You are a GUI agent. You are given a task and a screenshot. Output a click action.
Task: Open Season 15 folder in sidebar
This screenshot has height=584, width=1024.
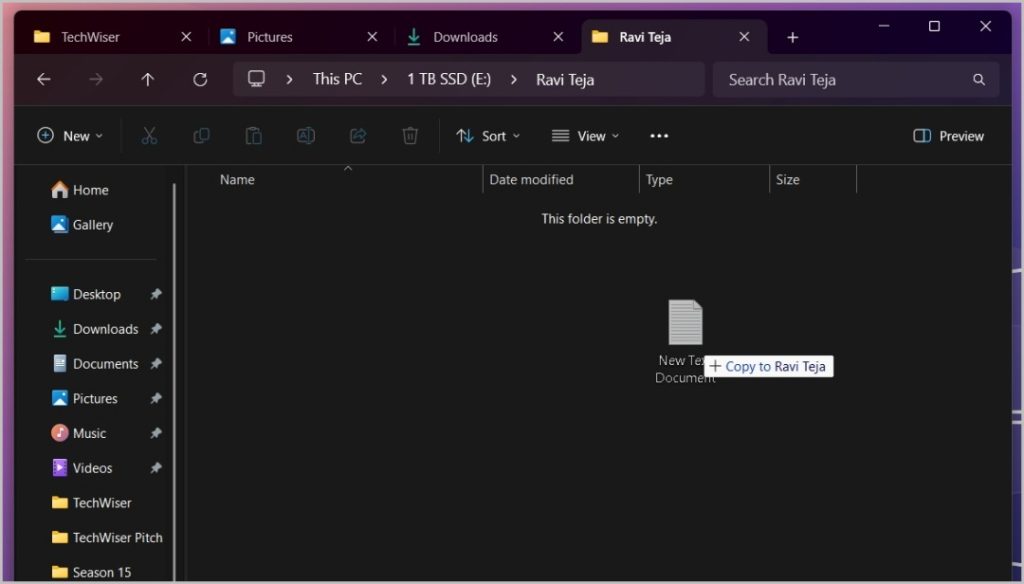click(x=91, y=572)
